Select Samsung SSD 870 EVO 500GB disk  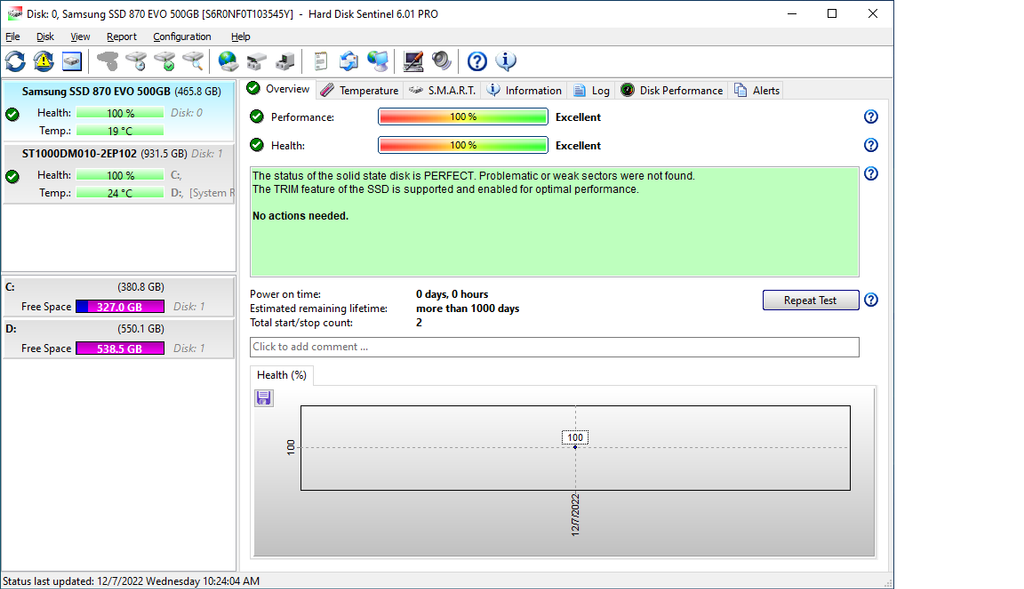[118, 110]
